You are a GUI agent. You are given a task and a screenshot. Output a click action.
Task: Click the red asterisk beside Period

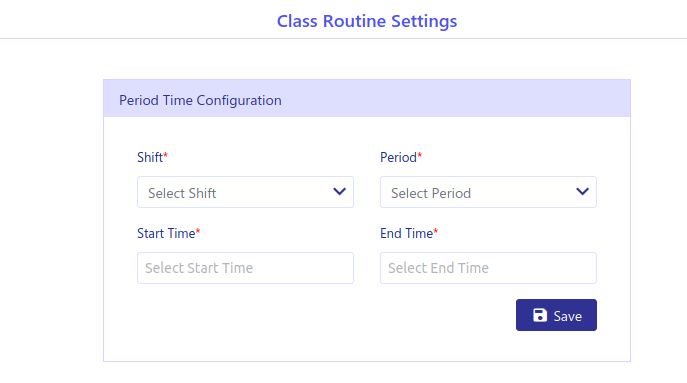click(420, 155)
